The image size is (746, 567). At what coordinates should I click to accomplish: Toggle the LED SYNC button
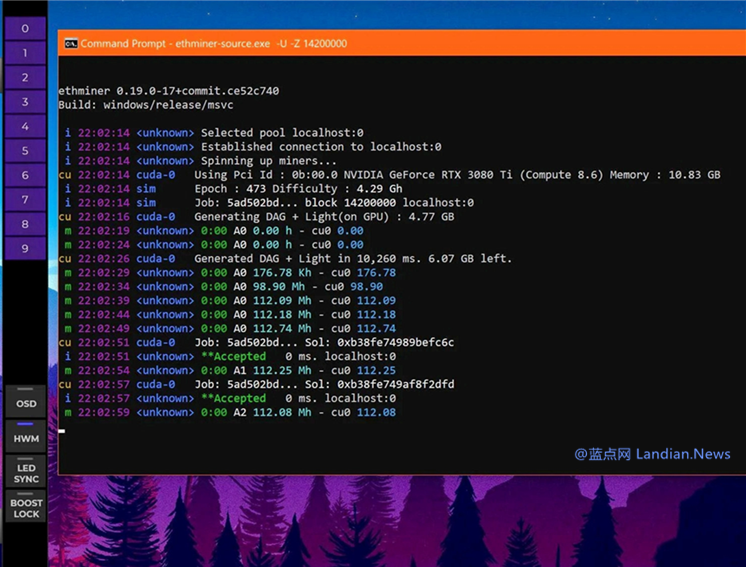pos(26,471)
